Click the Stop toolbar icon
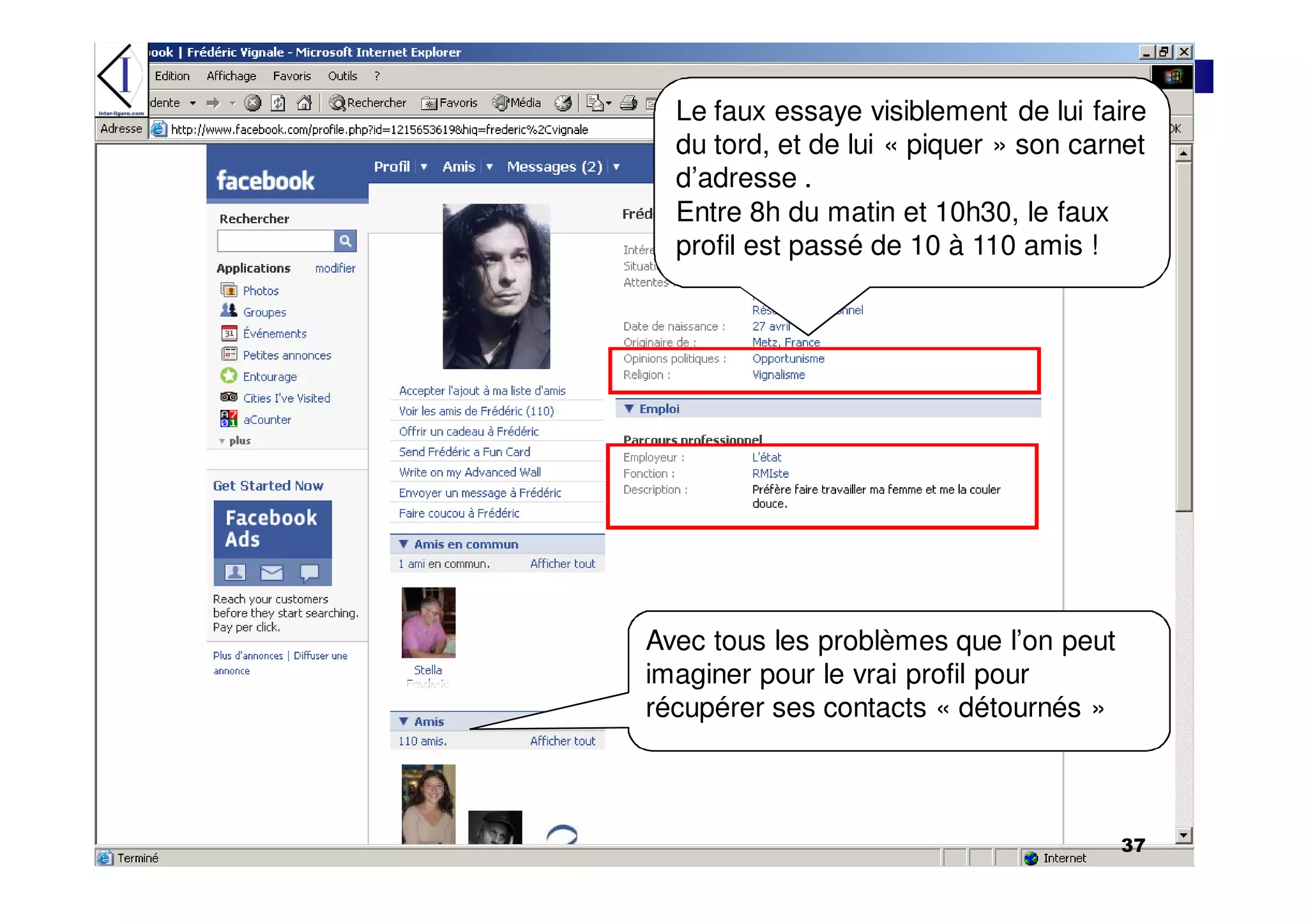Screen dimensions: 1308x924 (253, 103)
